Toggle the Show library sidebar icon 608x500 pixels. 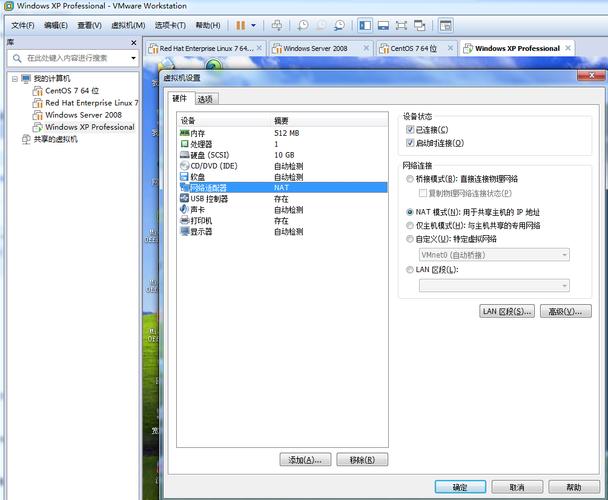click(365, 26)
